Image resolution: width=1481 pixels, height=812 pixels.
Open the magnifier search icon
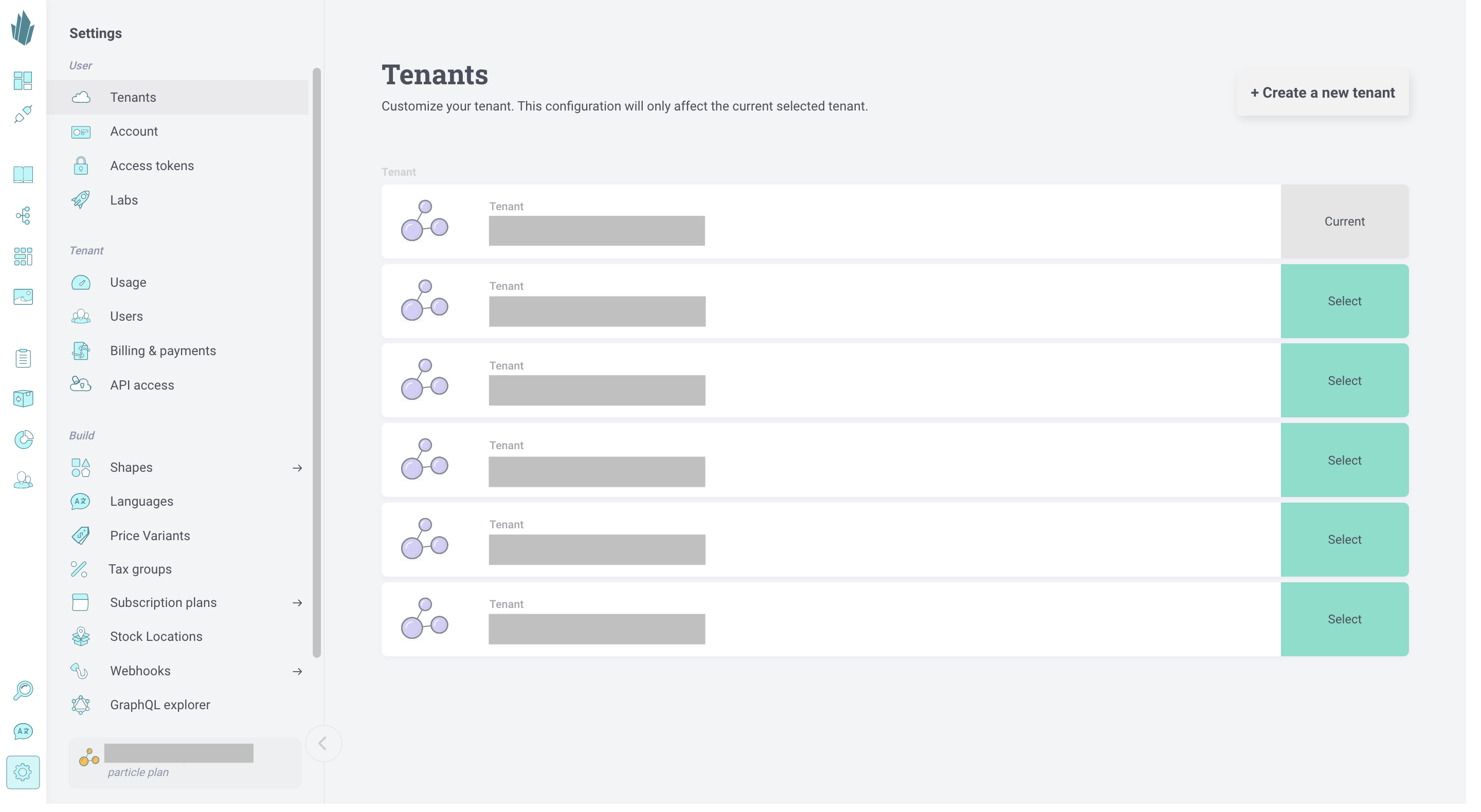pos(23,691)
